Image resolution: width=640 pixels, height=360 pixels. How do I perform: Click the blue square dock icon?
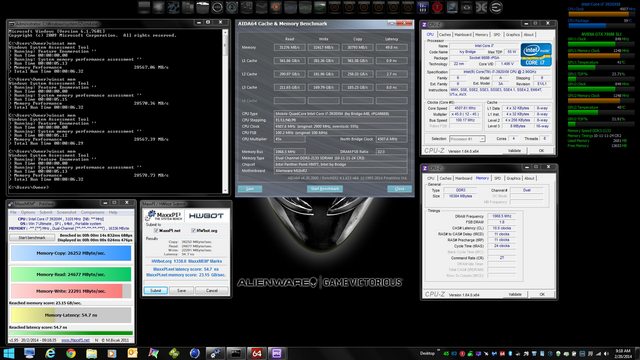[x=422, y=7]
